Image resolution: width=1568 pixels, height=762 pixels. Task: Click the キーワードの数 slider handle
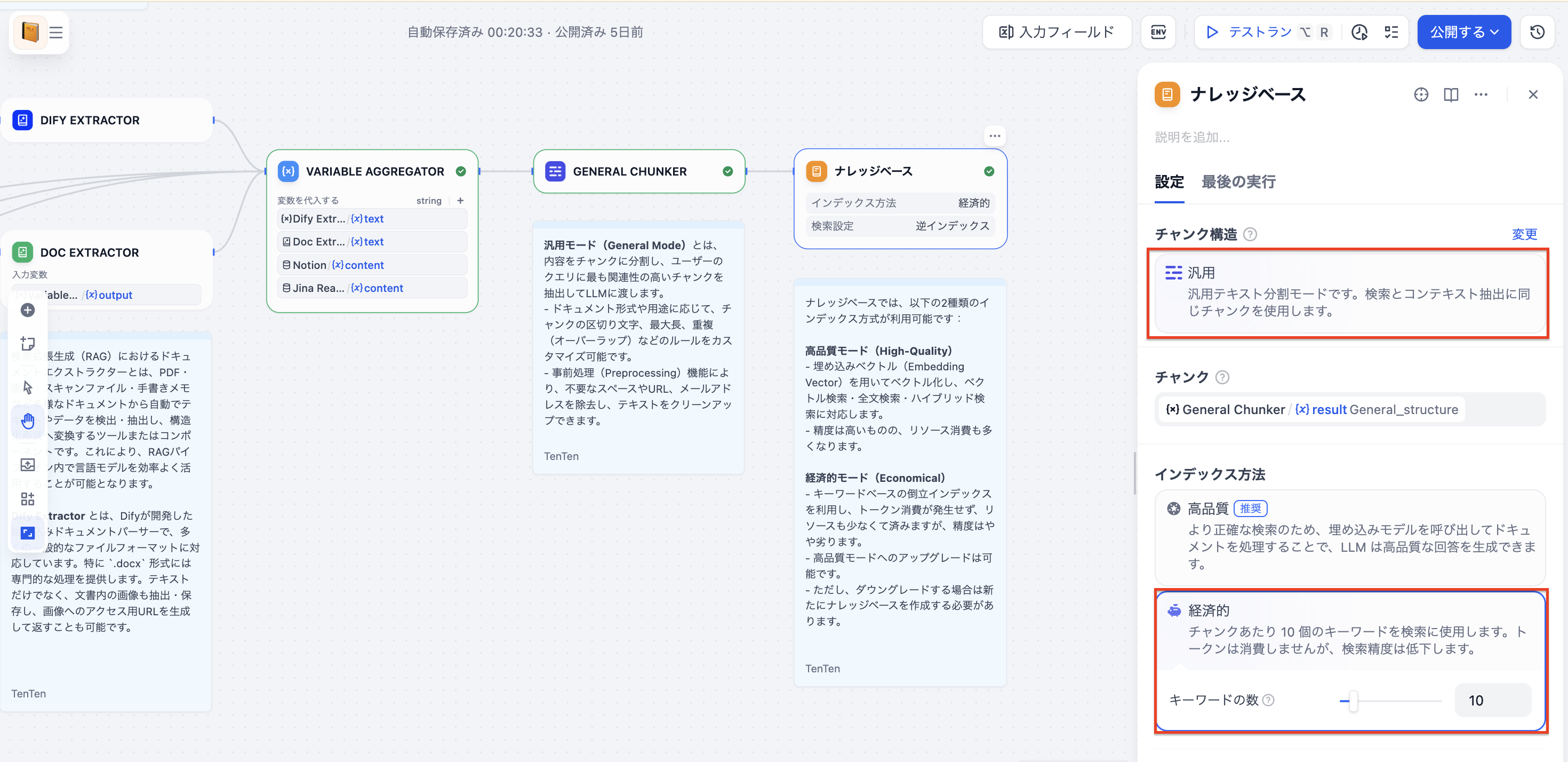[1353, 701]
